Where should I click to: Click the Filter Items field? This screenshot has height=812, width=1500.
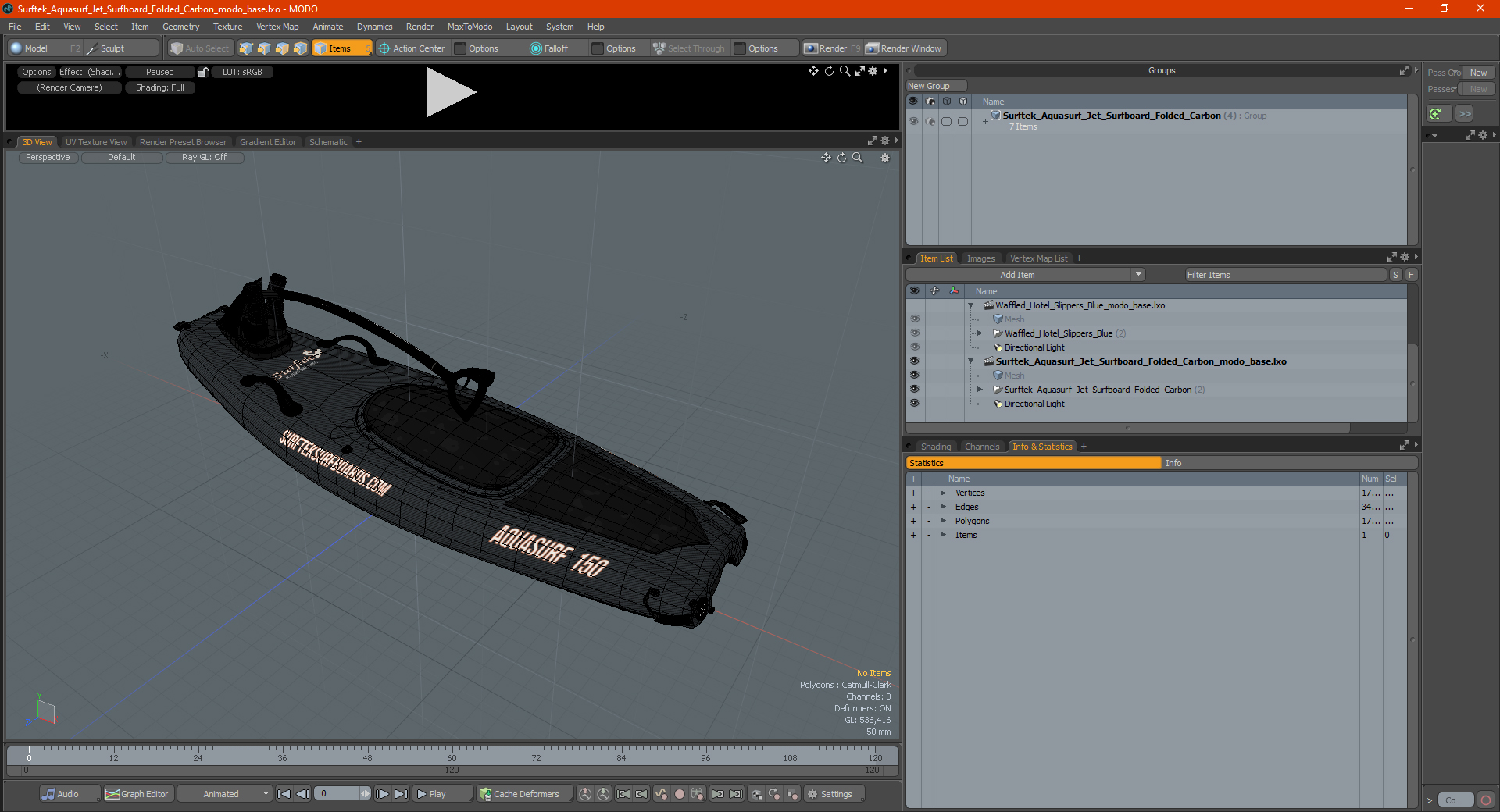(1285, 275)
